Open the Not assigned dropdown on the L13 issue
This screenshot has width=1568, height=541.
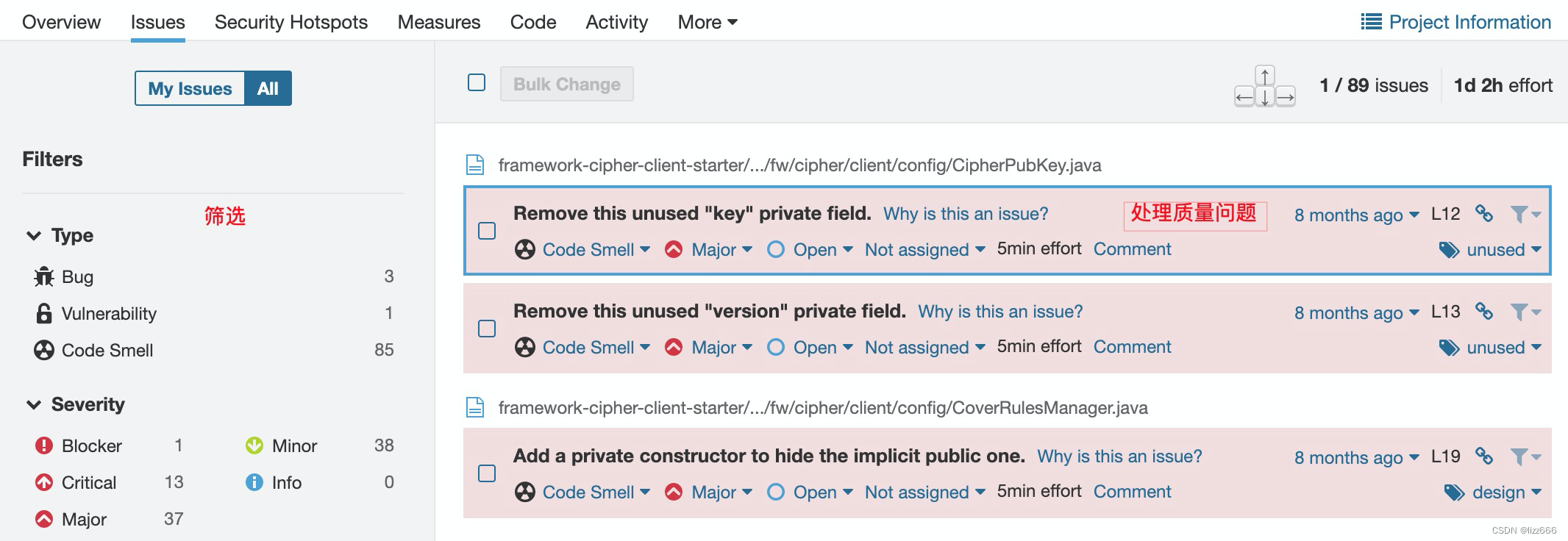coord(924,348)
